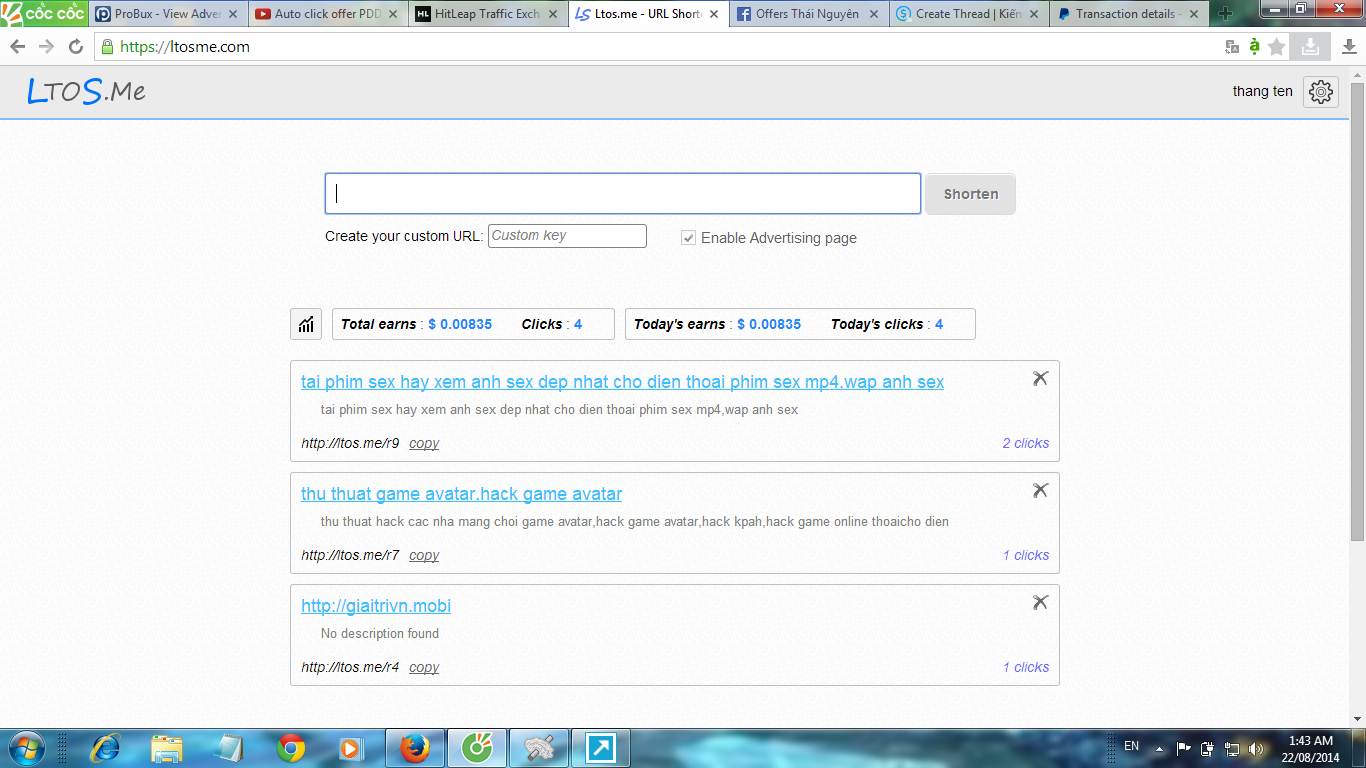The height and width of the screenshot is (768, 1366).
Task: Switch to the Offers Thái Nguyên tab
Action: (807, 14)
